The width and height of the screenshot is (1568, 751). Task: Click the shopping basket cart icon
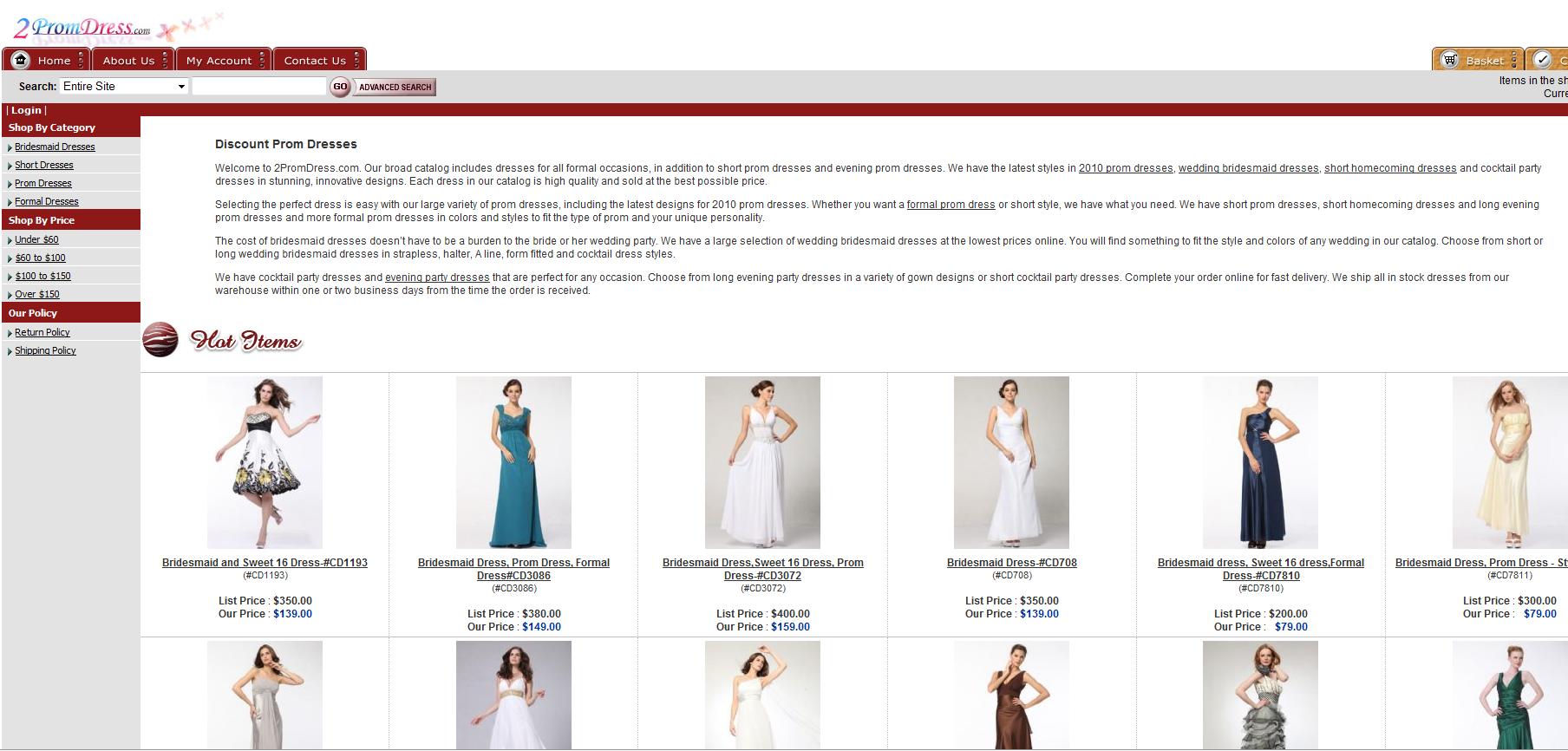tap(1449, 60)
